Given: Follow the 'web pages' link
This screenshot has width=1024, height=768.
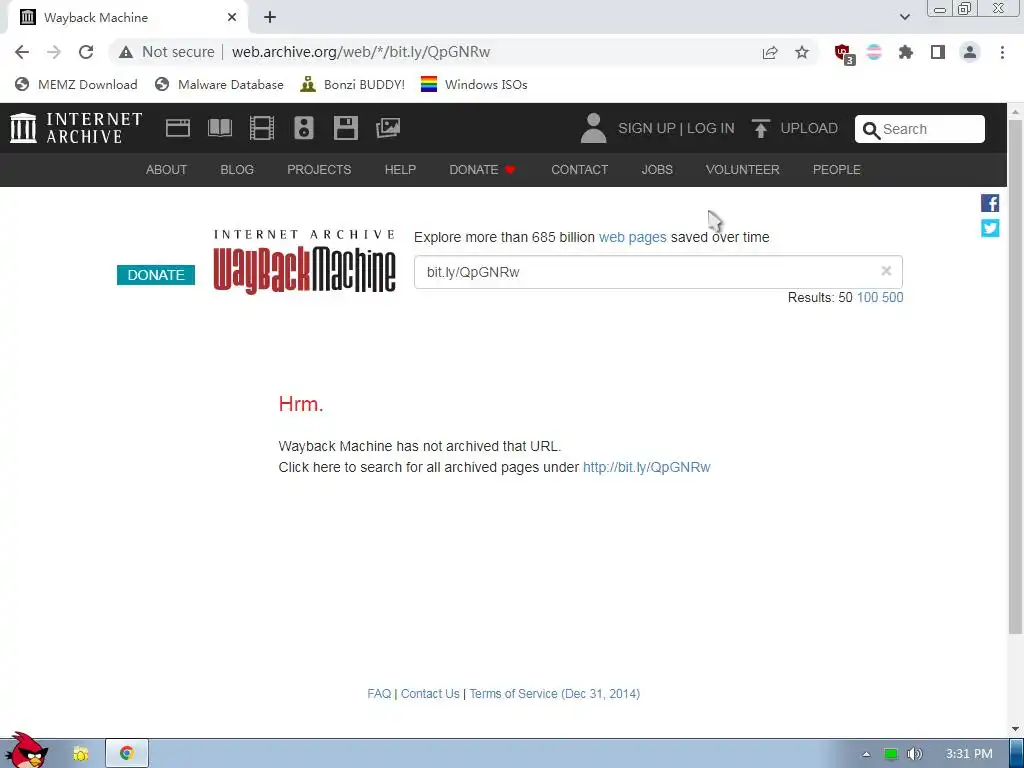Looking at the screenshot, I should [633, 237].
